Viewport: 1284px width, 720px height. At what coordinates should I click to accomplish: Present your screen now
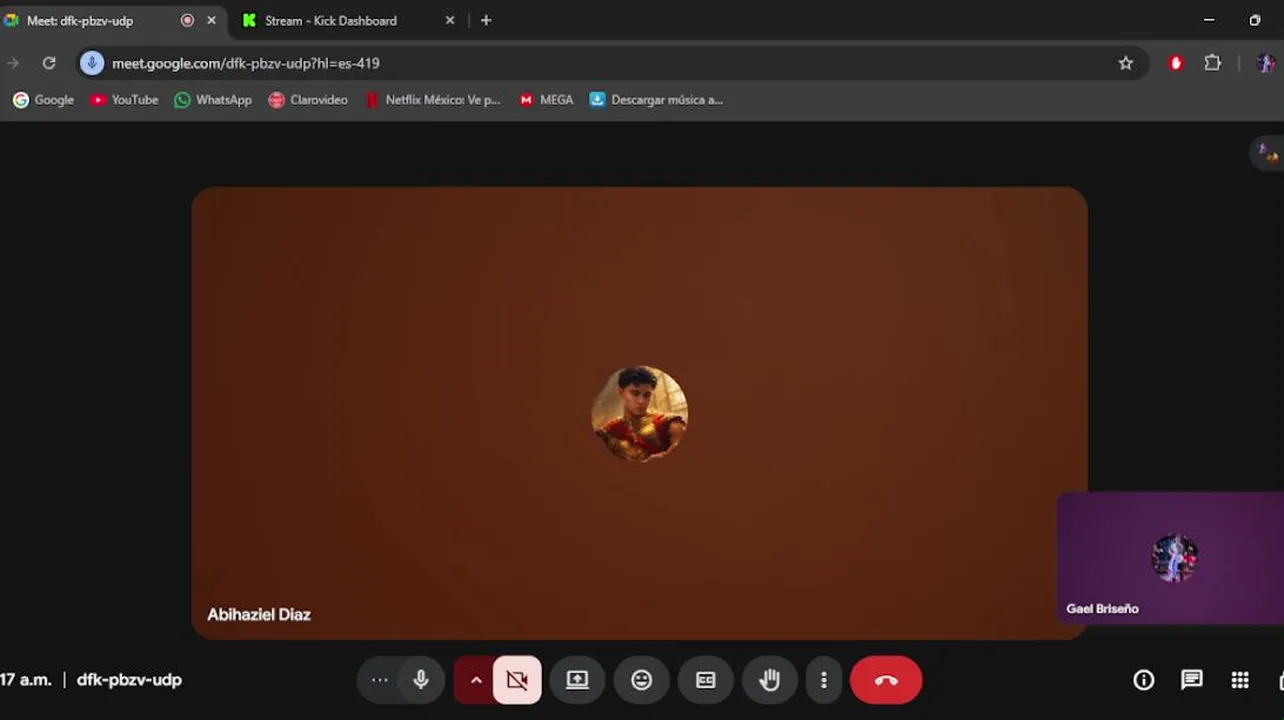[578, 680]
